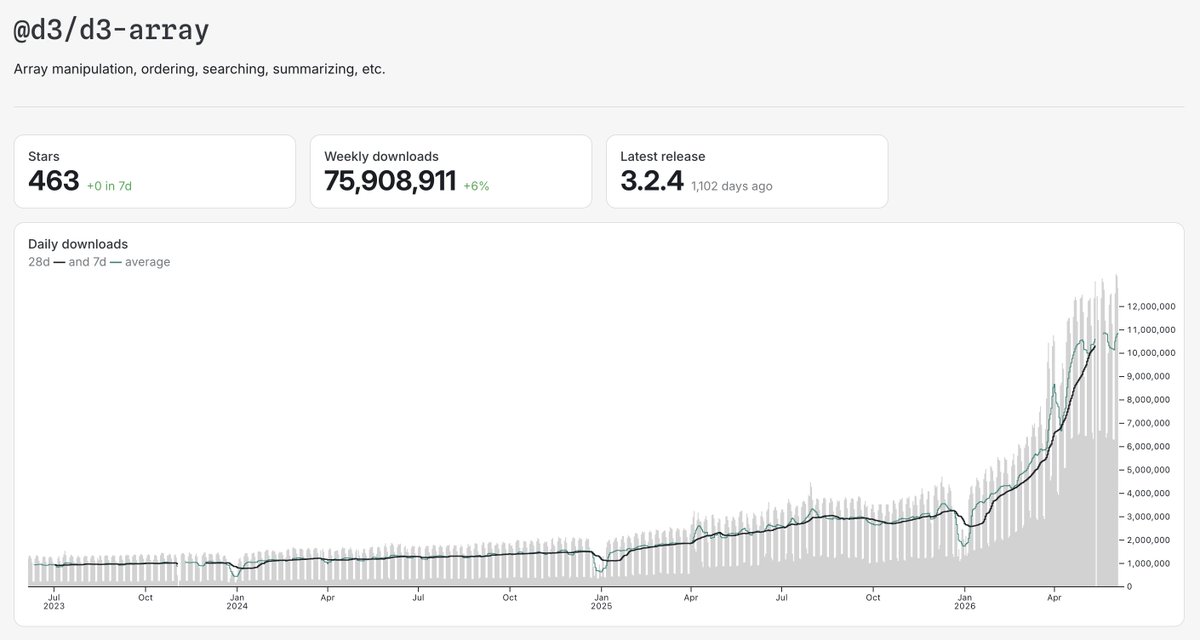Click the Jan 2024 x-axis label
The width and height of the screenshot is (1200, 640).
pyautogui.click(x=237, y=601)
